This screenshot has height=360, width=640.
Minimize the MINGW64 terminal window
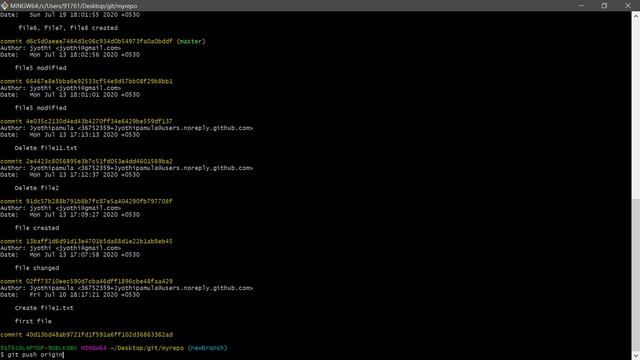(581, 6)
